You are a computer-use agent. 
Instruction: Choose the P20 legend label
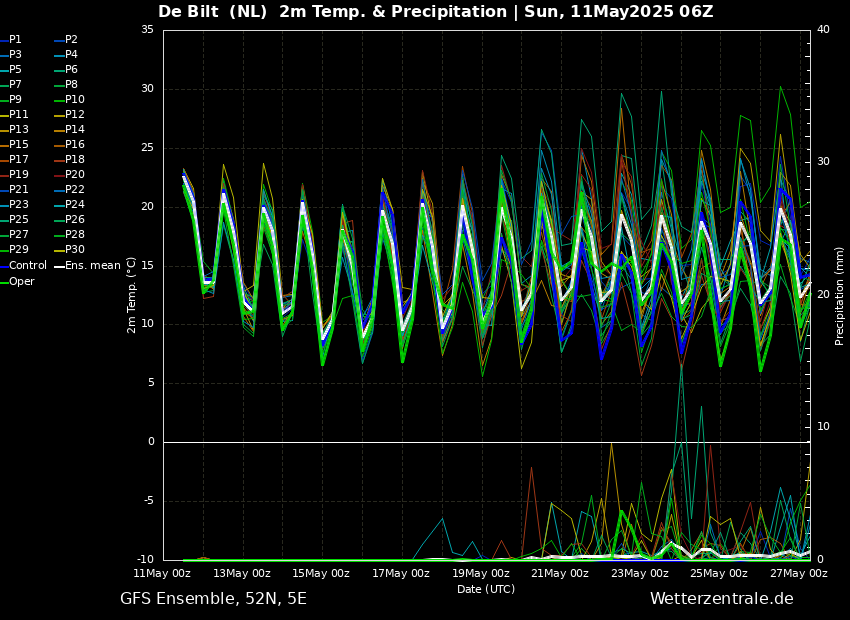point(75,175)
